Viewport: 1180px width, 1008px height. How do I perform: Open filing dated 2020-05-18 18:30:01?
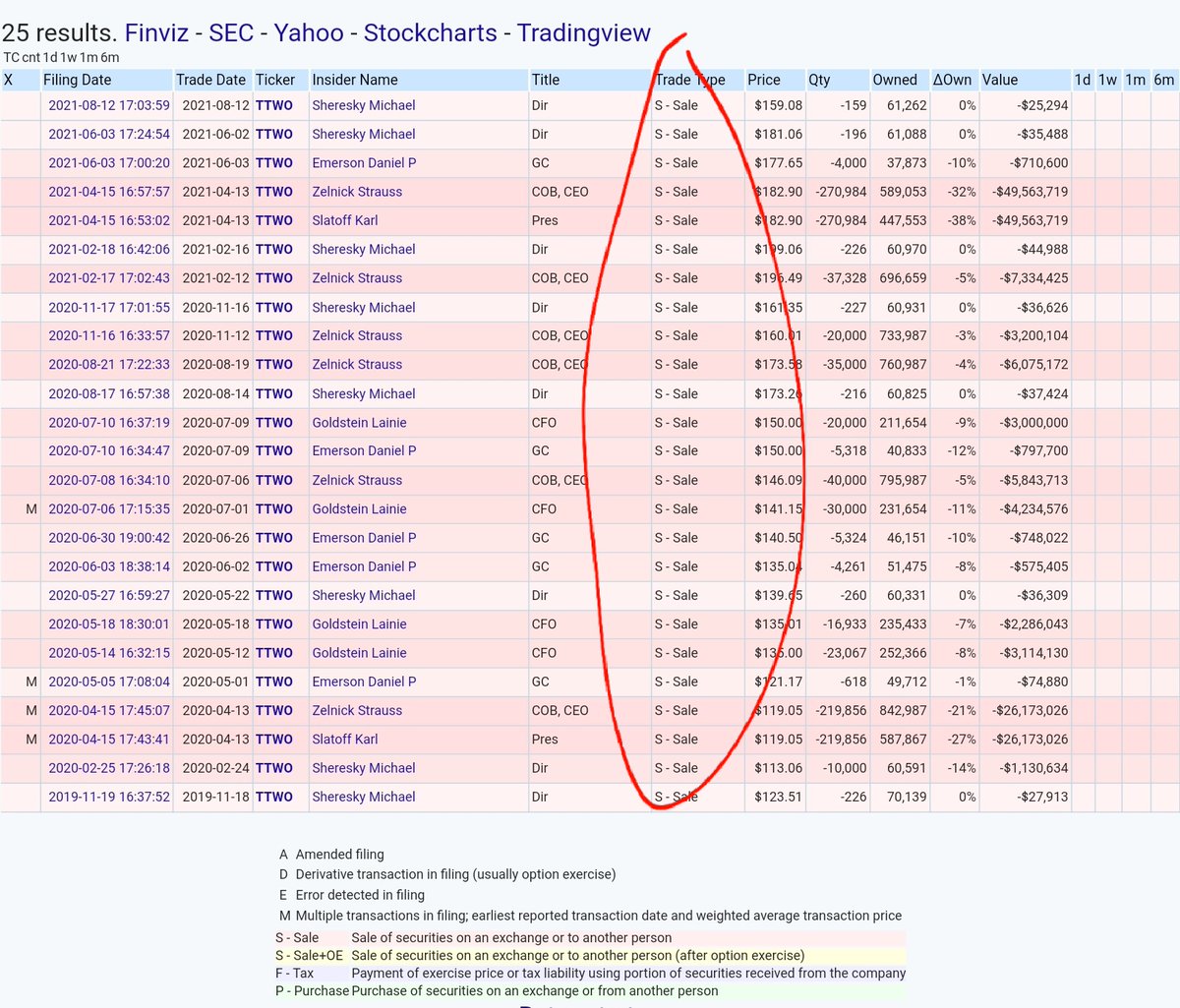point(109,623)
